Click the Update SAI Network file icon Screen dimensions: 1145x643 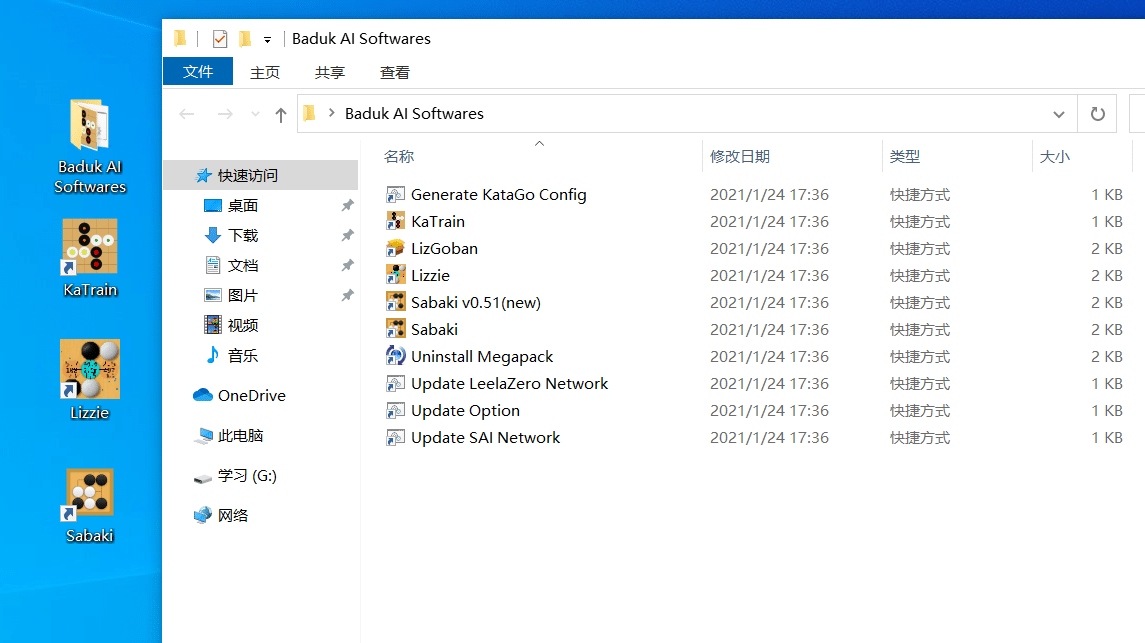point(395,438)
